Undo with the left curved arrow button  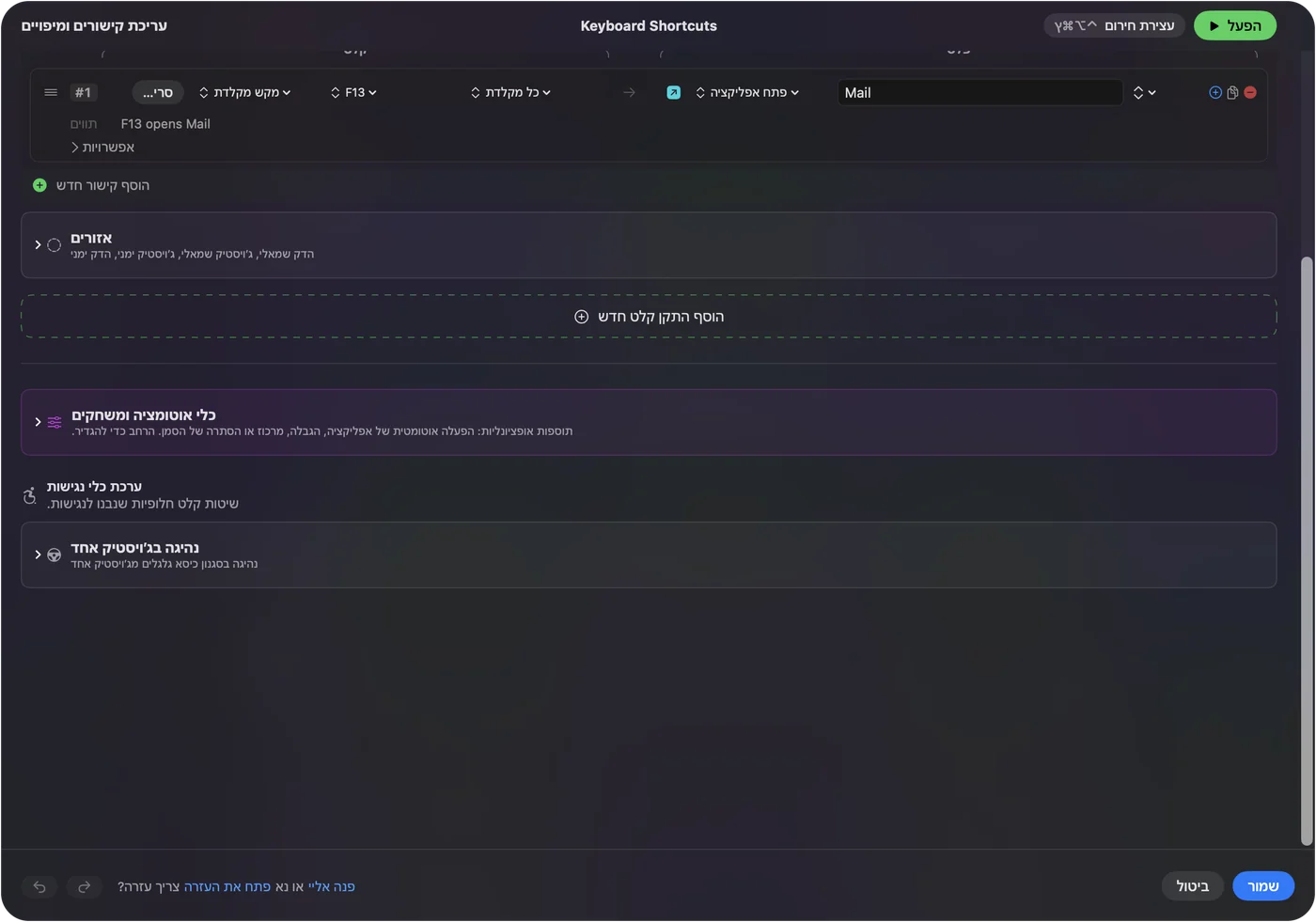click(39, 886)
